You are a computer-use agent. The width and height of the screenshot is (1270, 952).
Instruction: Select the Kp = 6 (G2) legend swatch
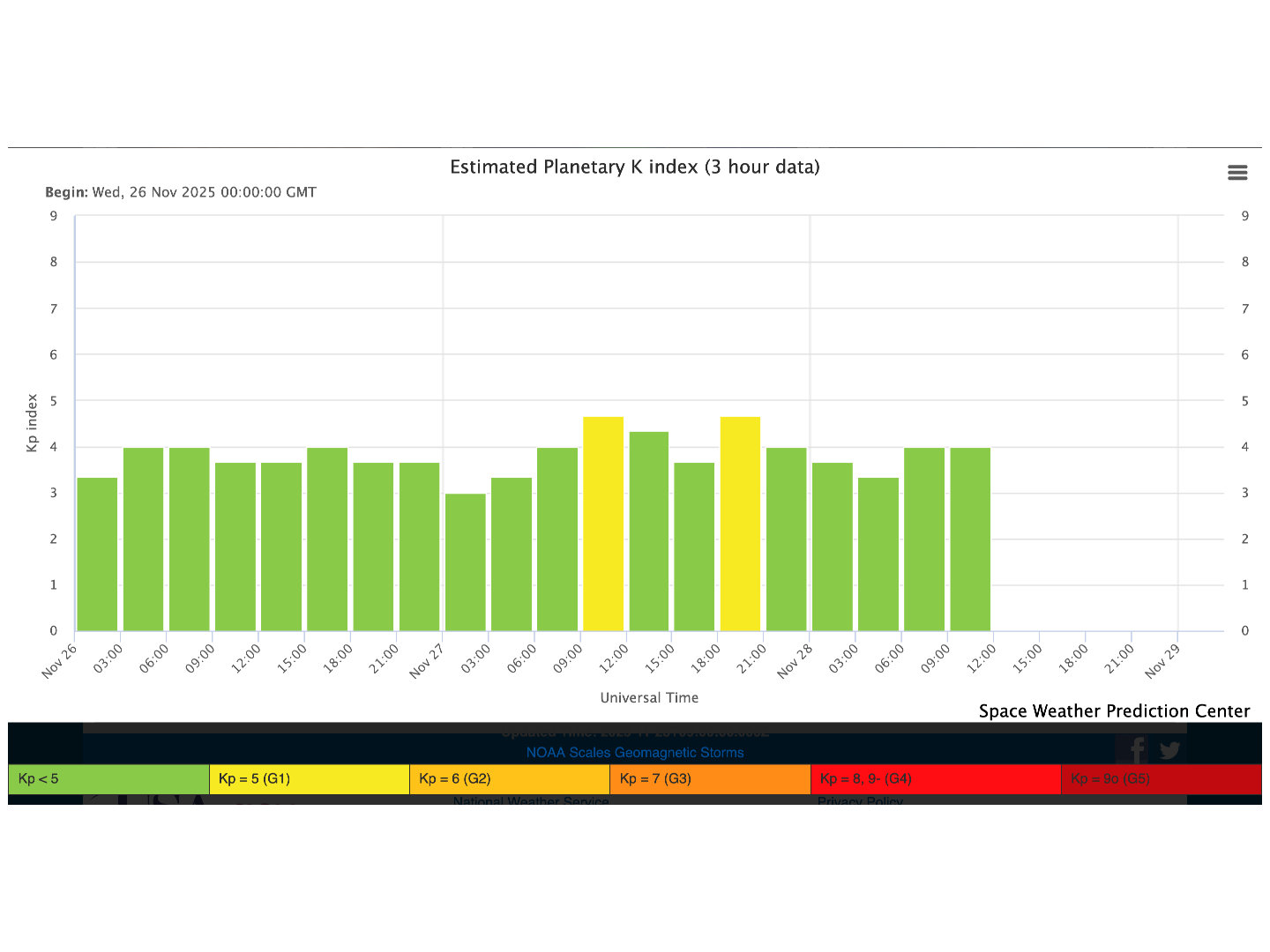tap(509, 779)
